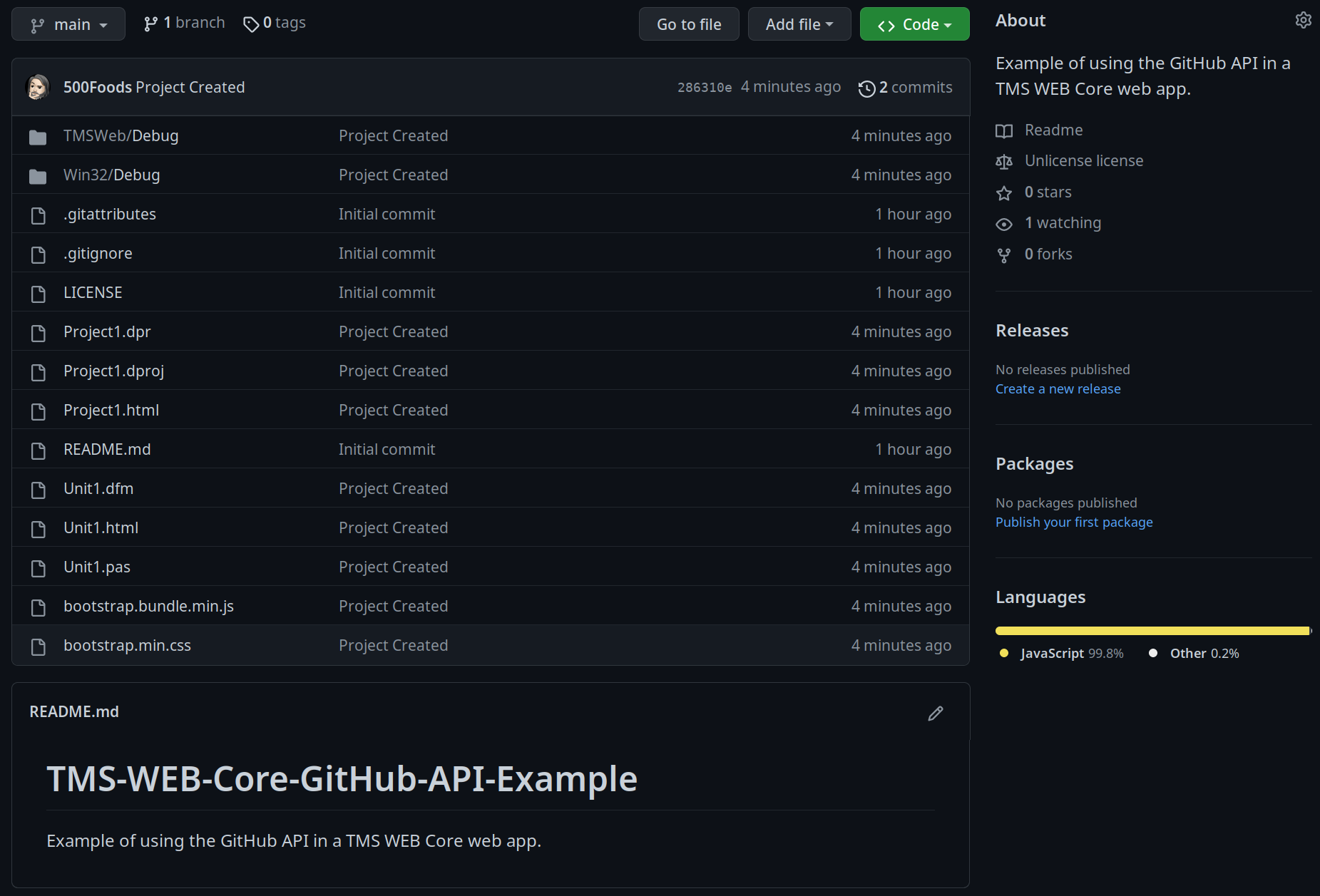Click the Unit1.html file icon
1320x896 pixels.
click(x=39, y=528)
